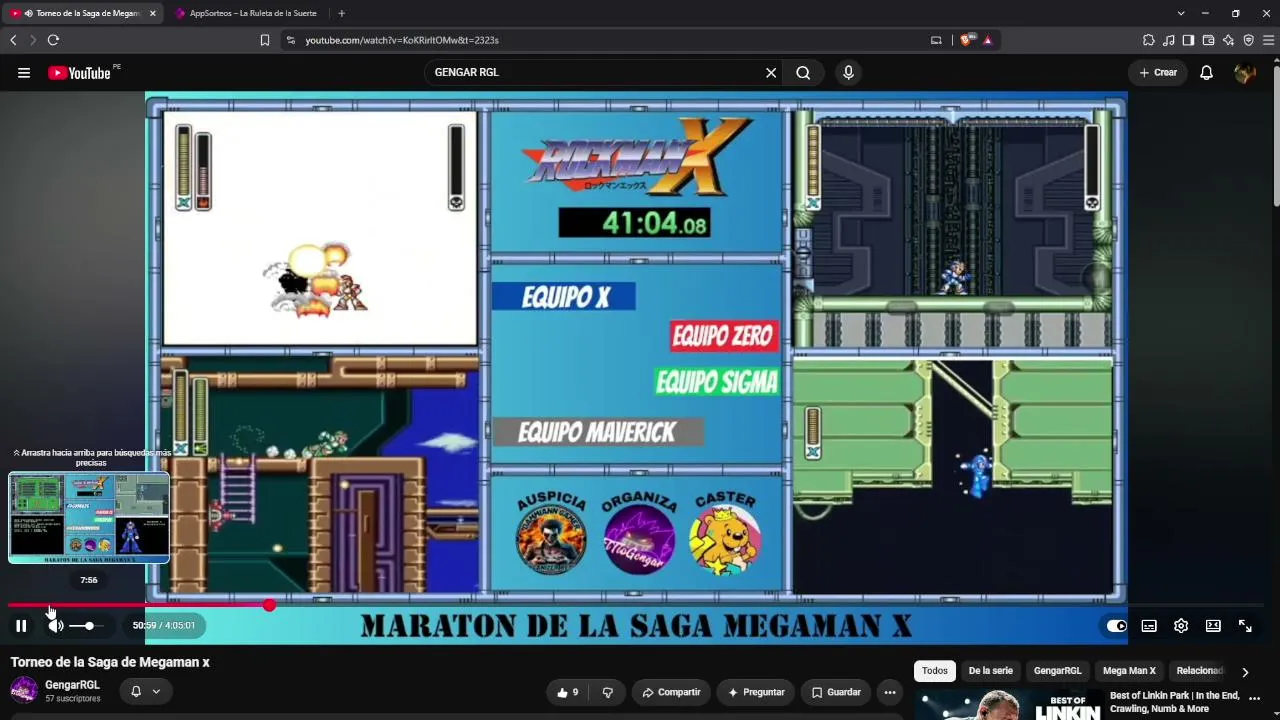Open Brave Shields icon
This screenshot has width=1280, height=720.
click(966, 40)
